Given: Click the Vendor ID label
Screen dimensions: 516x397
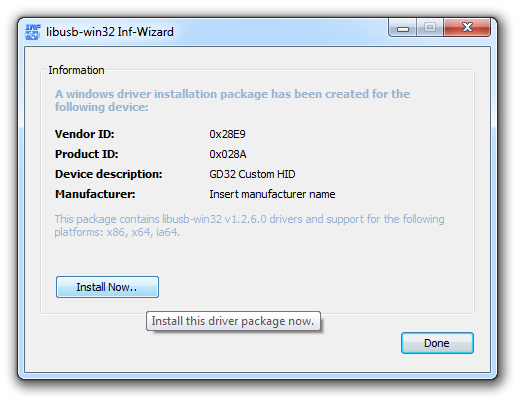Looking at the screenshot, I should pyautogui.click(x=85, y=134).
